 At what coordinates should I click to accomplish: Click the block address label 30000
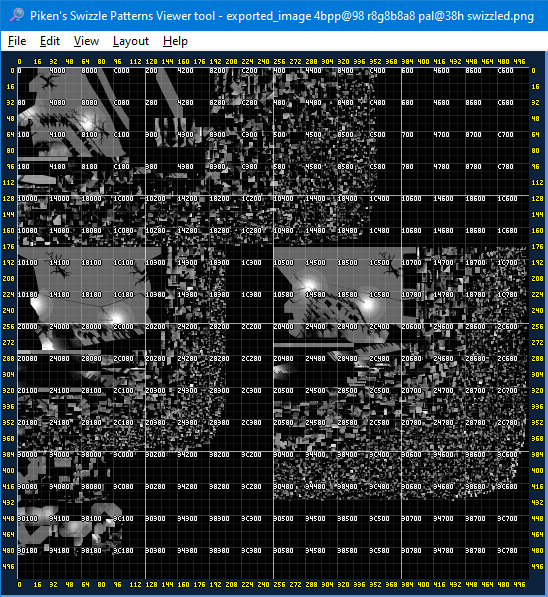coord(27,455)
